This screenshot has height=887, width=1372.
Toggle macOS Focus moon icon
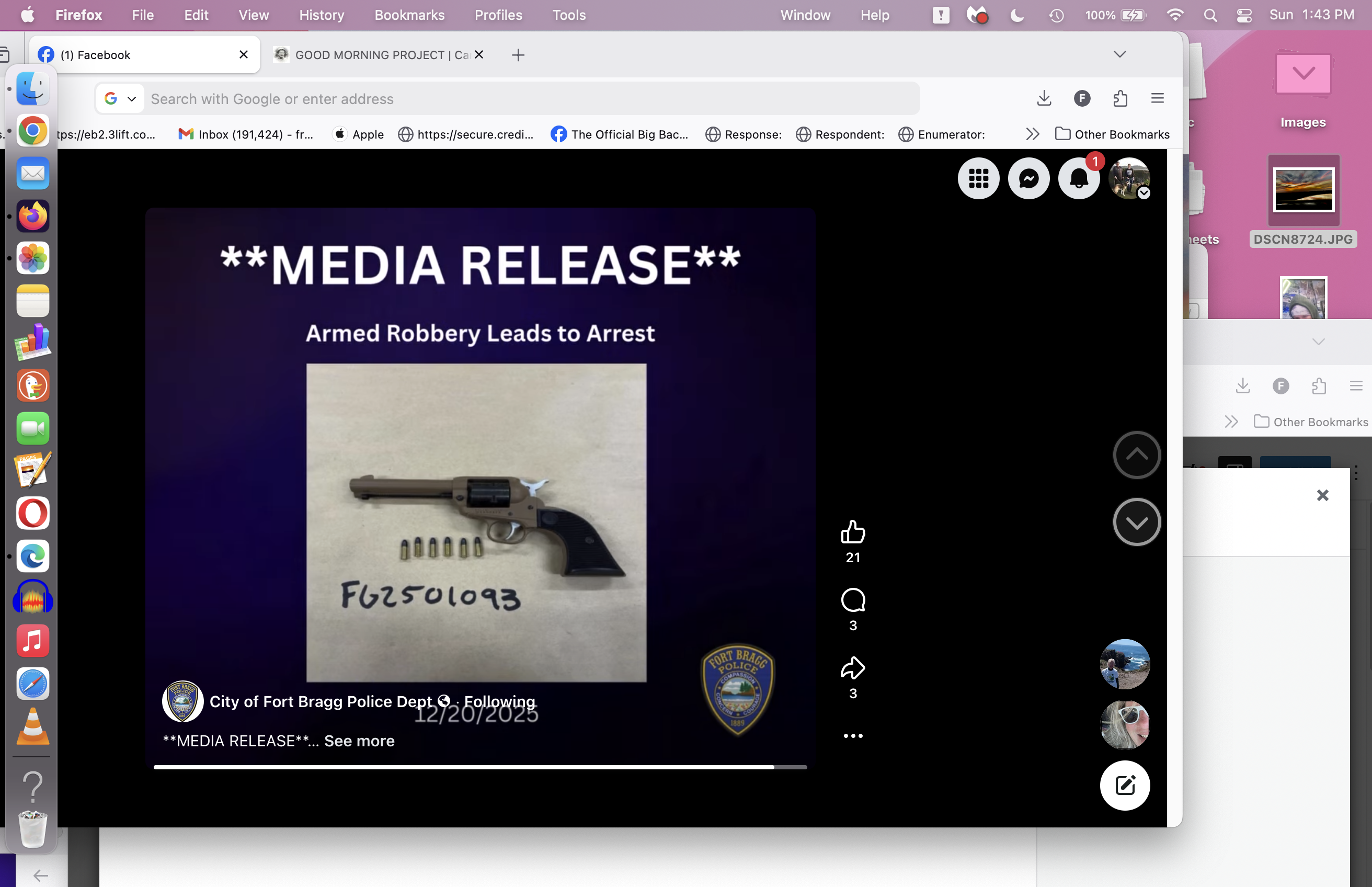click(x=1017, y=16)
